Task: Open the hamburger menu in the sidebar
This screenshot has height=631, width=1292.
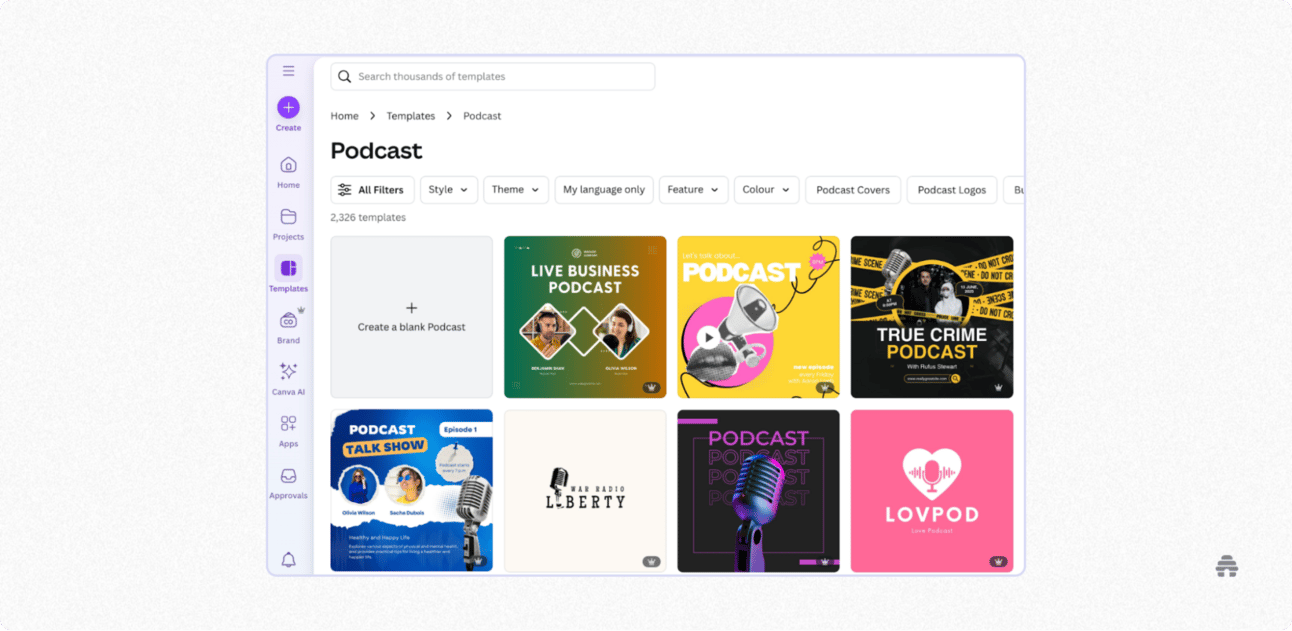Action: (x=288, y=71)
